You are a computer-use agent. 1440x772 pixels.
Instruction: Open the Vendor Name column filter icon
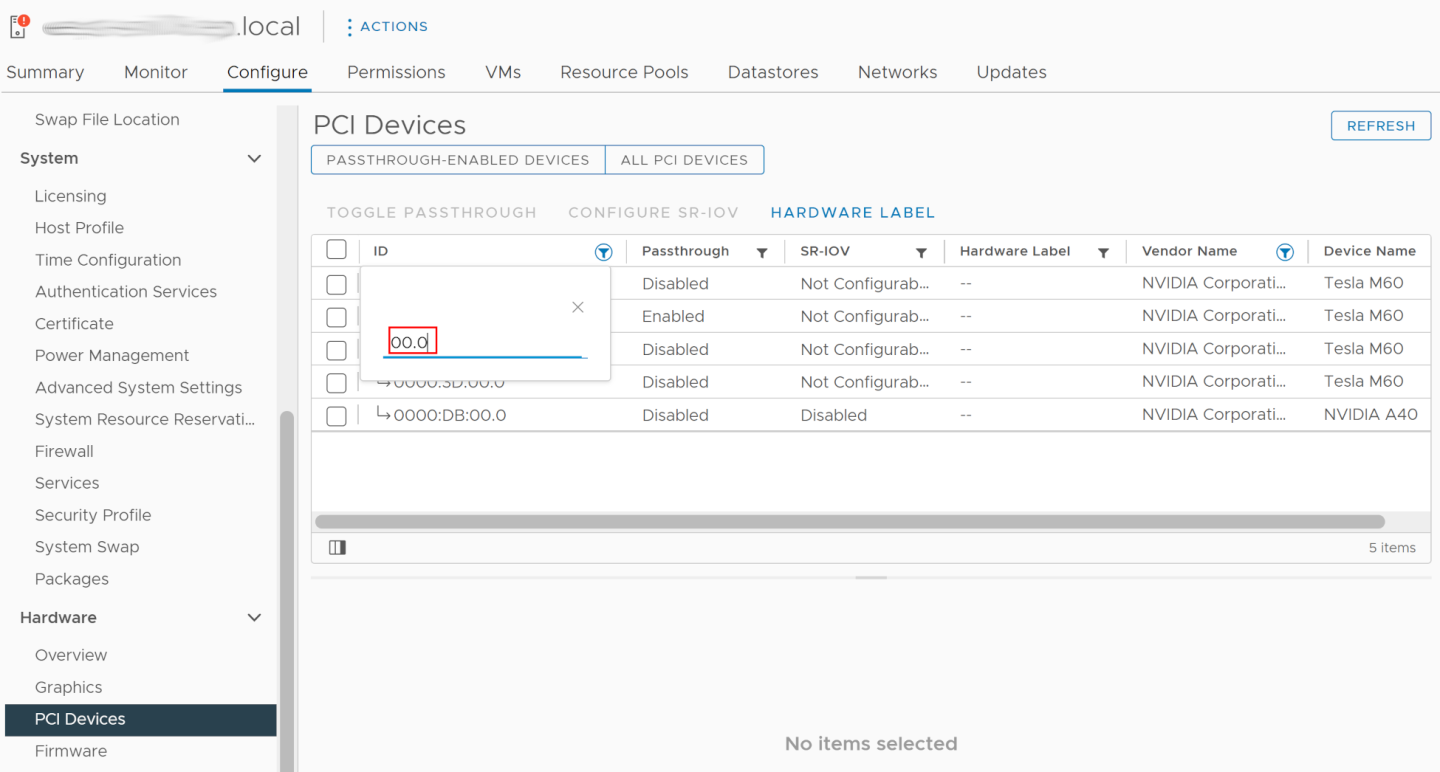[1285, 252]
